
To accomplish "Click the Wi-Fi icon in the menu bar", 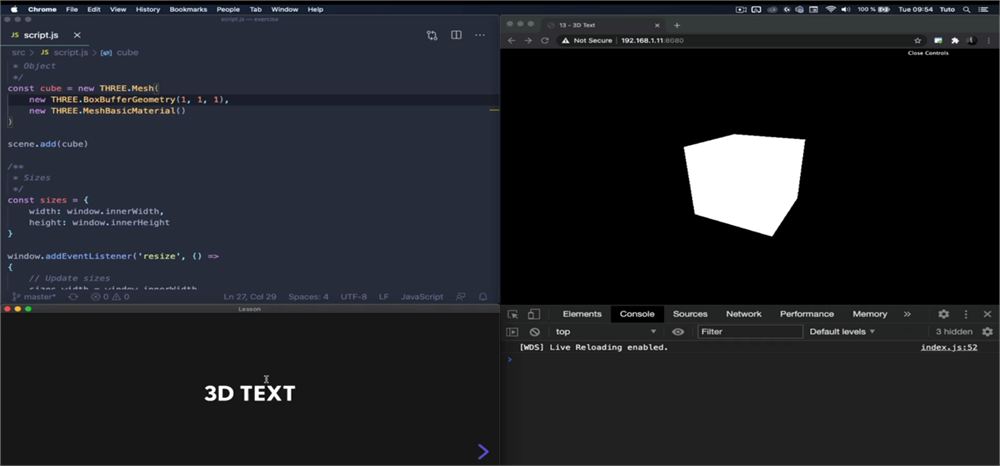I will [x=830, y=10].
